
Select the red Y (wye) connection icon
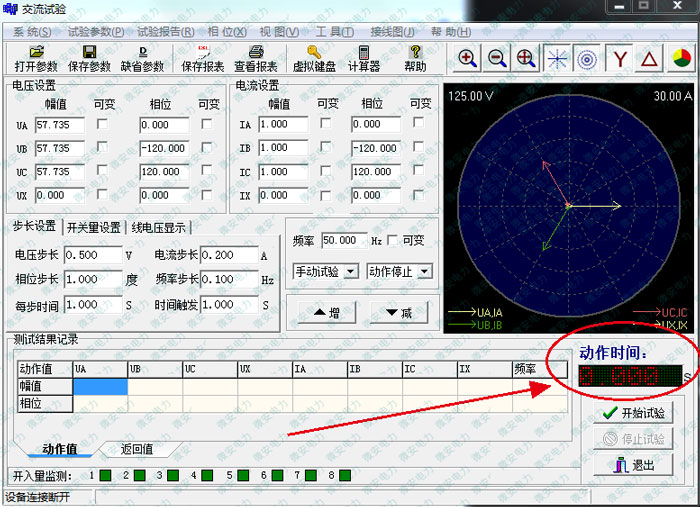[621, 58]
